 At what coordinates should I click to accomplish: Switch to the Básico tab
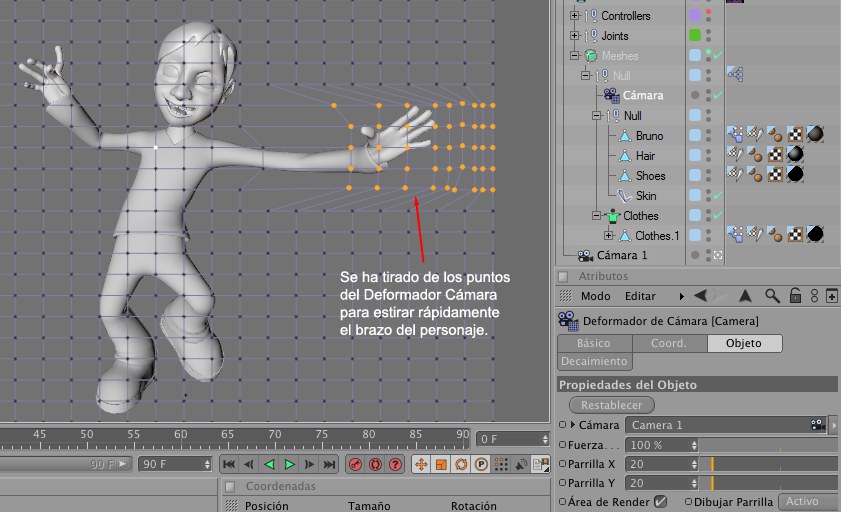pyautogui.click(x=594, y=343)
